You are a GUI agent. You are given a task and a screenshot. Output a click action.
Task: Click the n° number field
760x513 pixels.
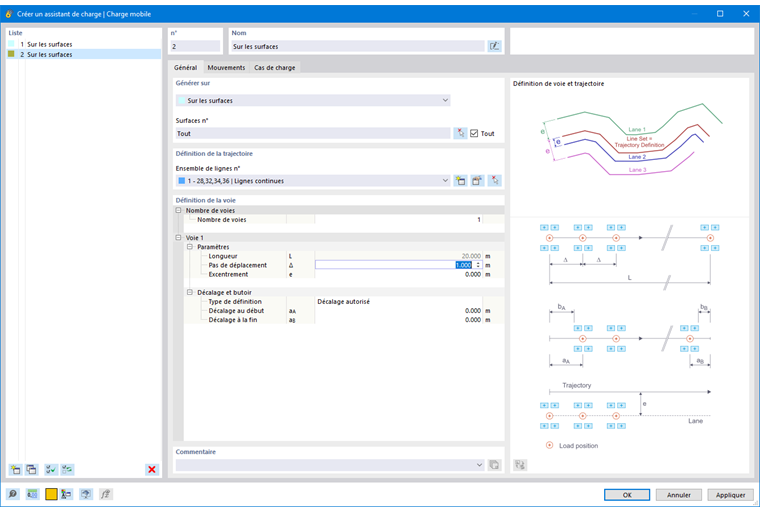(195, 47)
